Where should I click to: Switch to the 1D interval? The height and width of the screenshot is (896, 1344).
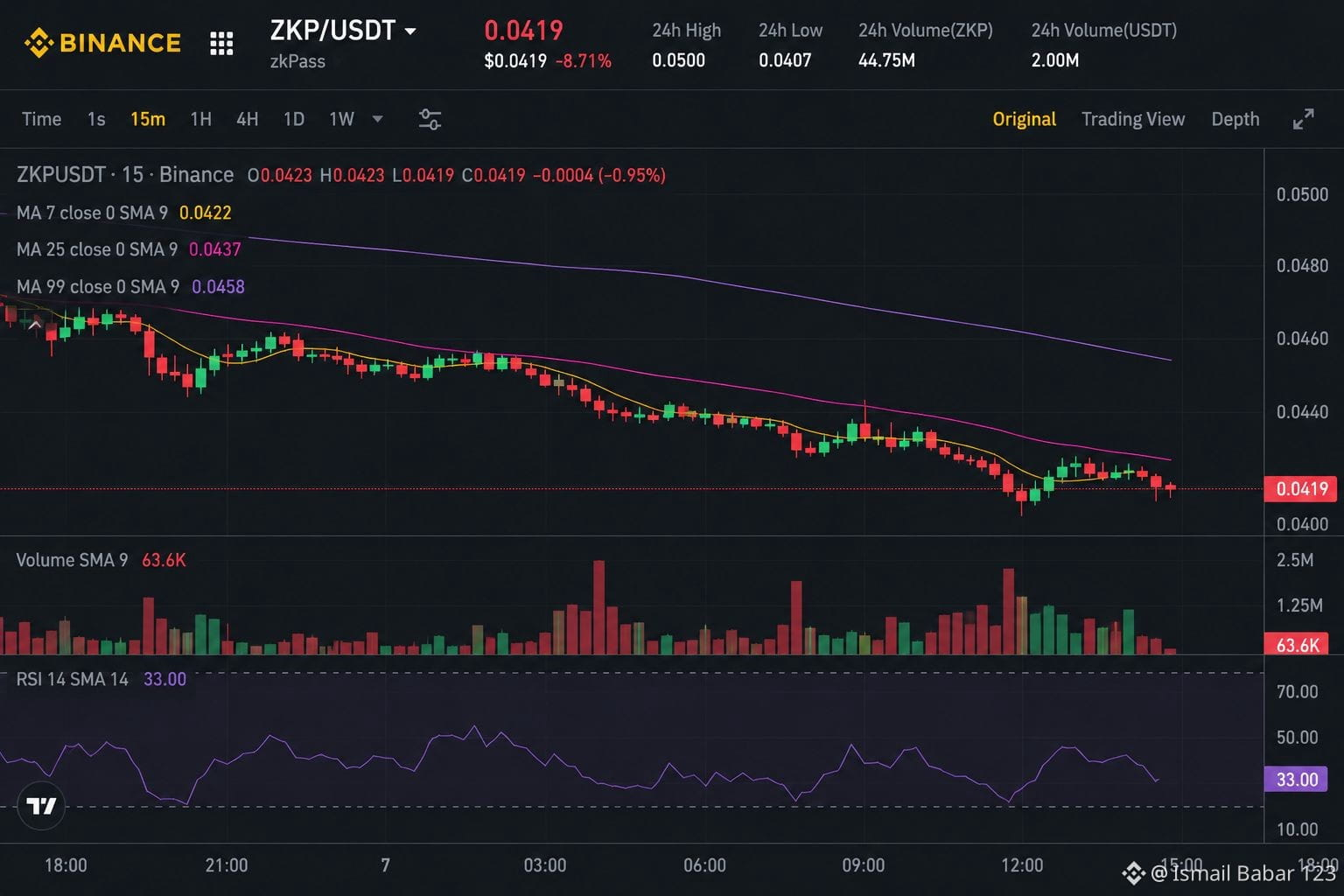point(294,119)
